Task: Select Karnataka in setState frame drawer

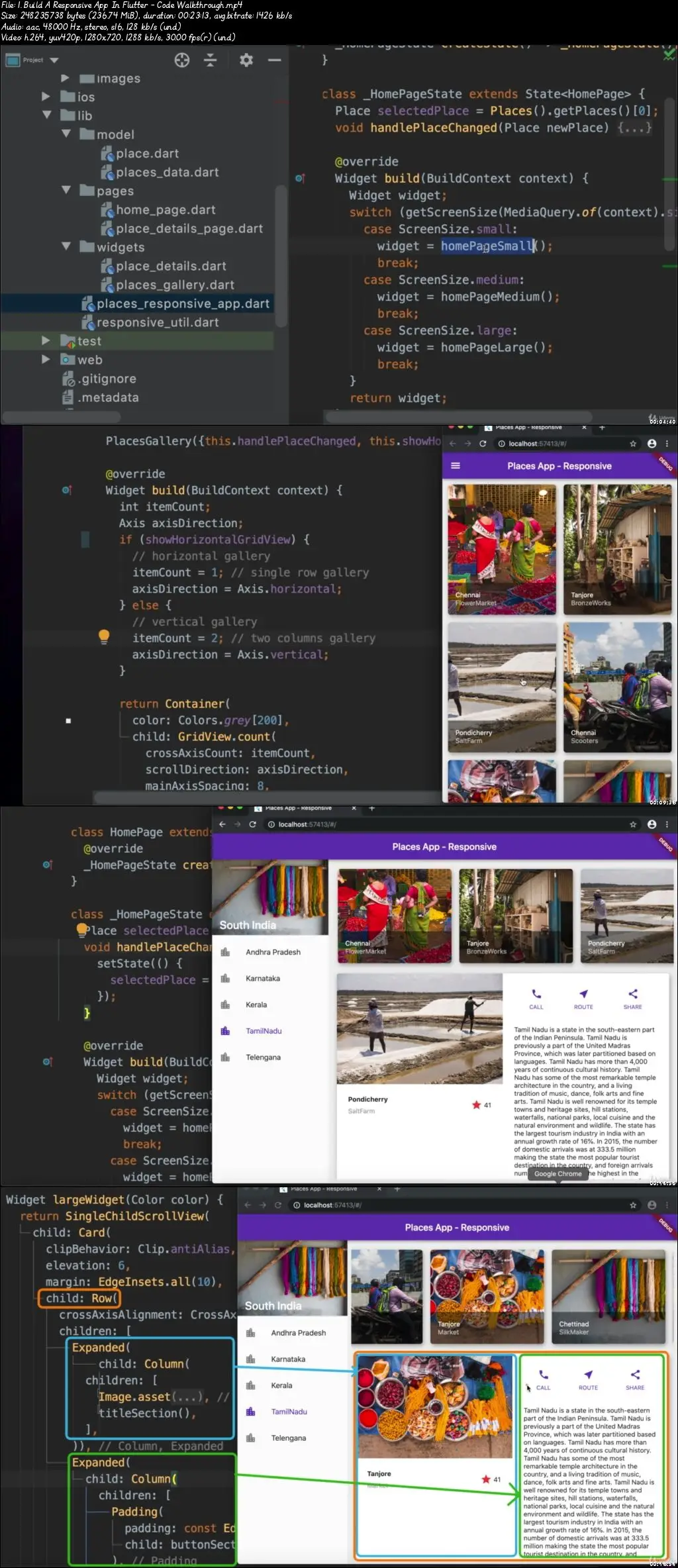Action: pyautogui.click(x=270, y=978)
